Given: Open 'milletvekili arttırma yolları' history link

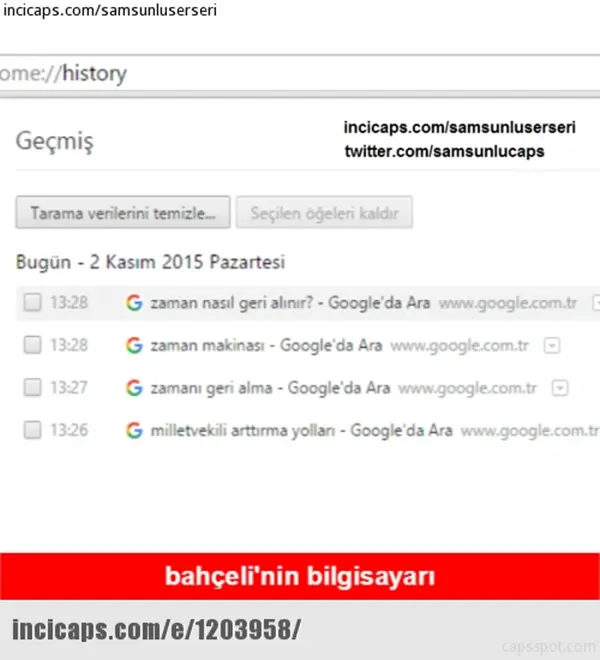Looking at the screenshot, I should click(x=301, y=431).
